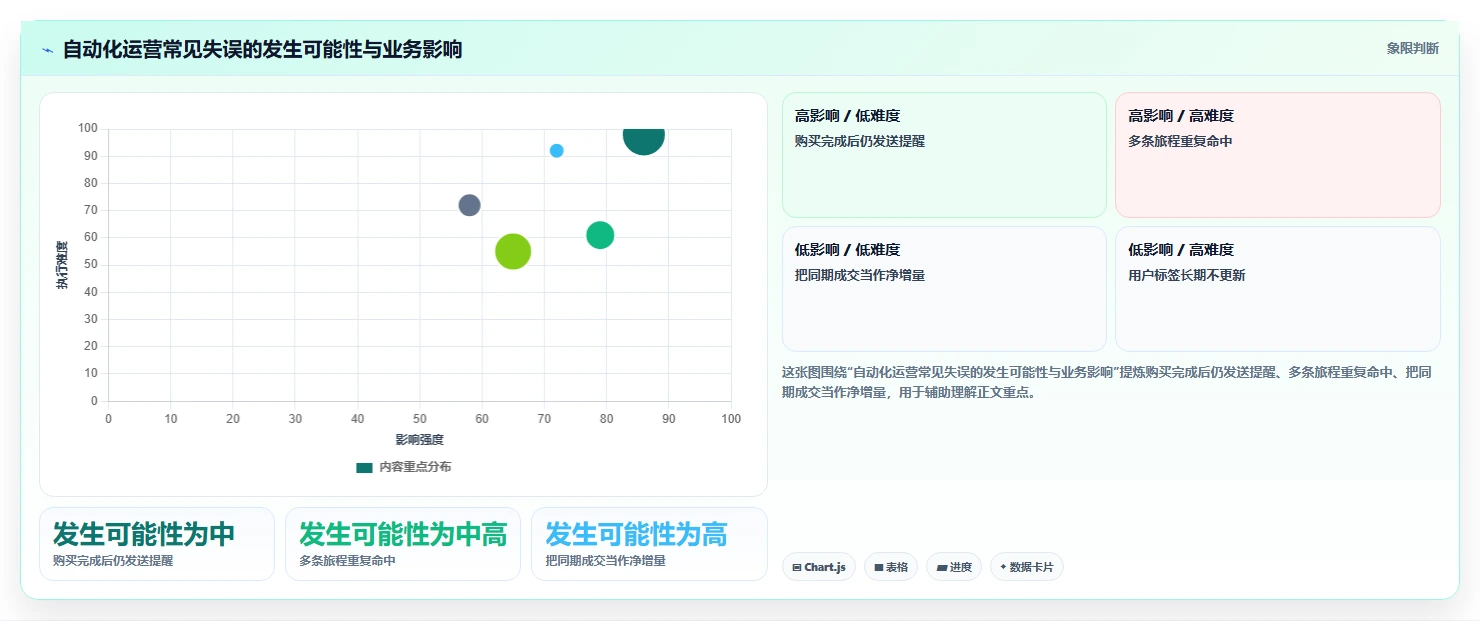Select the 高影响 / 低难度 quadrant card
This screenshot has width=1480, height=621.
[944, 155]
